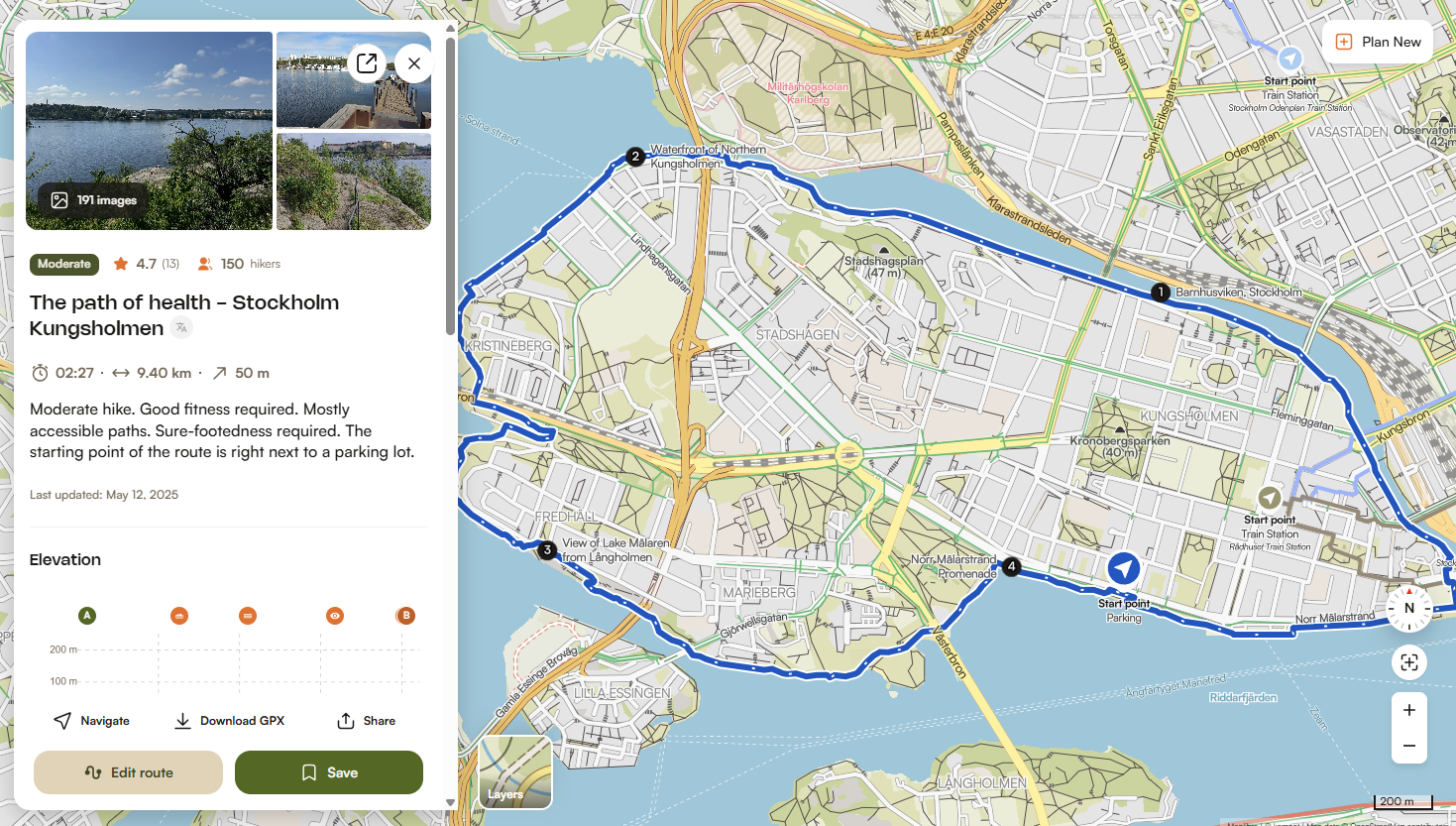Image resolution: width=1456 pixels, height=826 pixels.
Task: Click the open-in-new-window icon over the photos
Action: (x=367, y=62)
